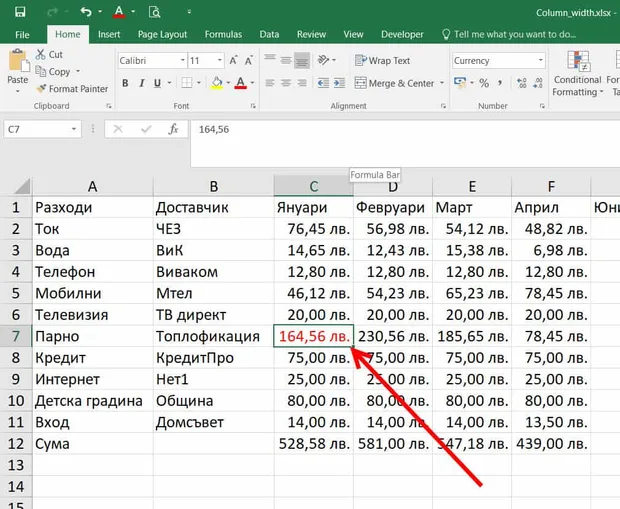Open the Page Layout tab
This screenshot has height=509, width=620.
[162, 34]
